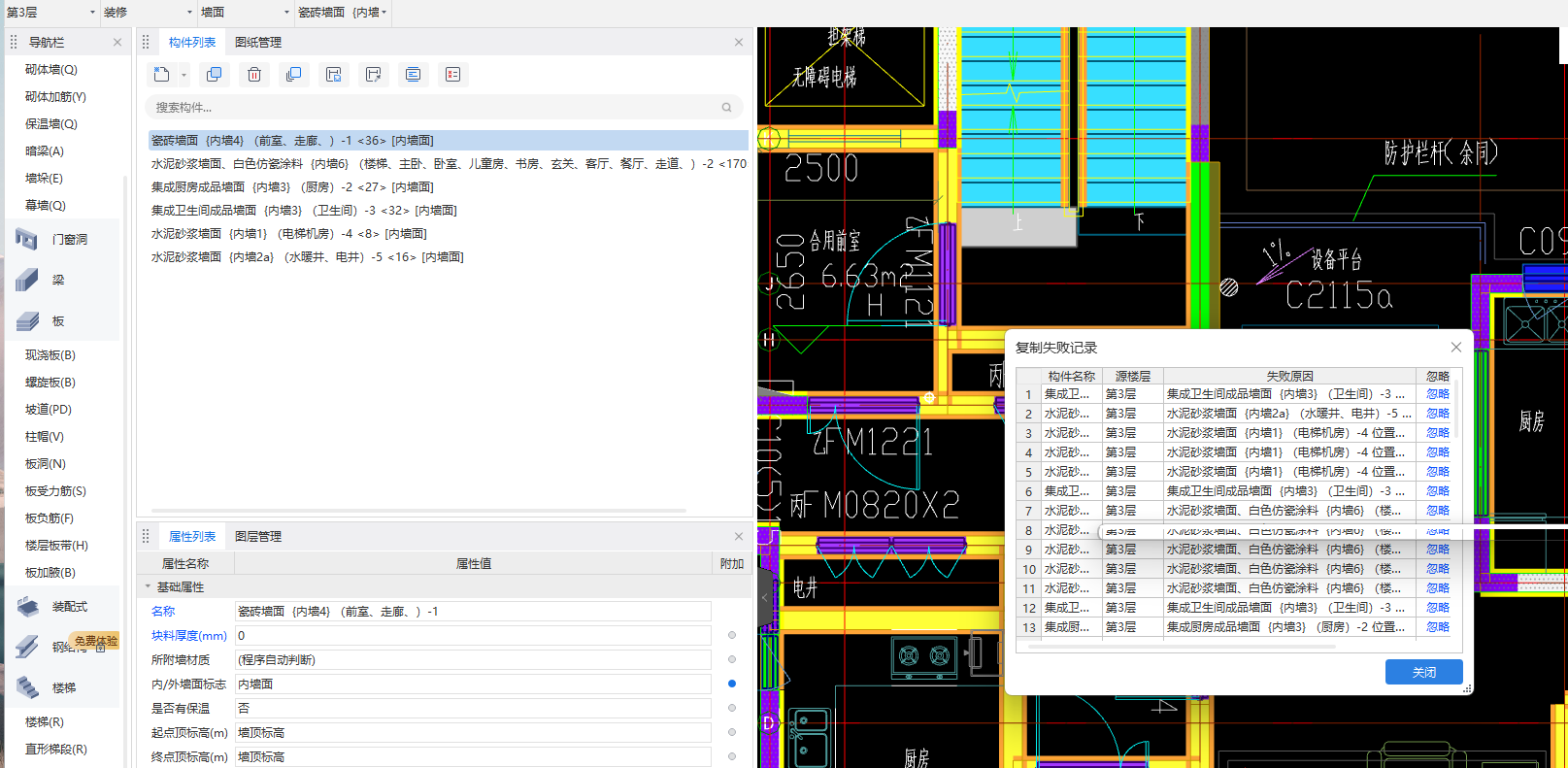Viewport: 1568px width, 768px height.
Task: Click the drag handle of 属性列表 panel
Action: [146, 536]
